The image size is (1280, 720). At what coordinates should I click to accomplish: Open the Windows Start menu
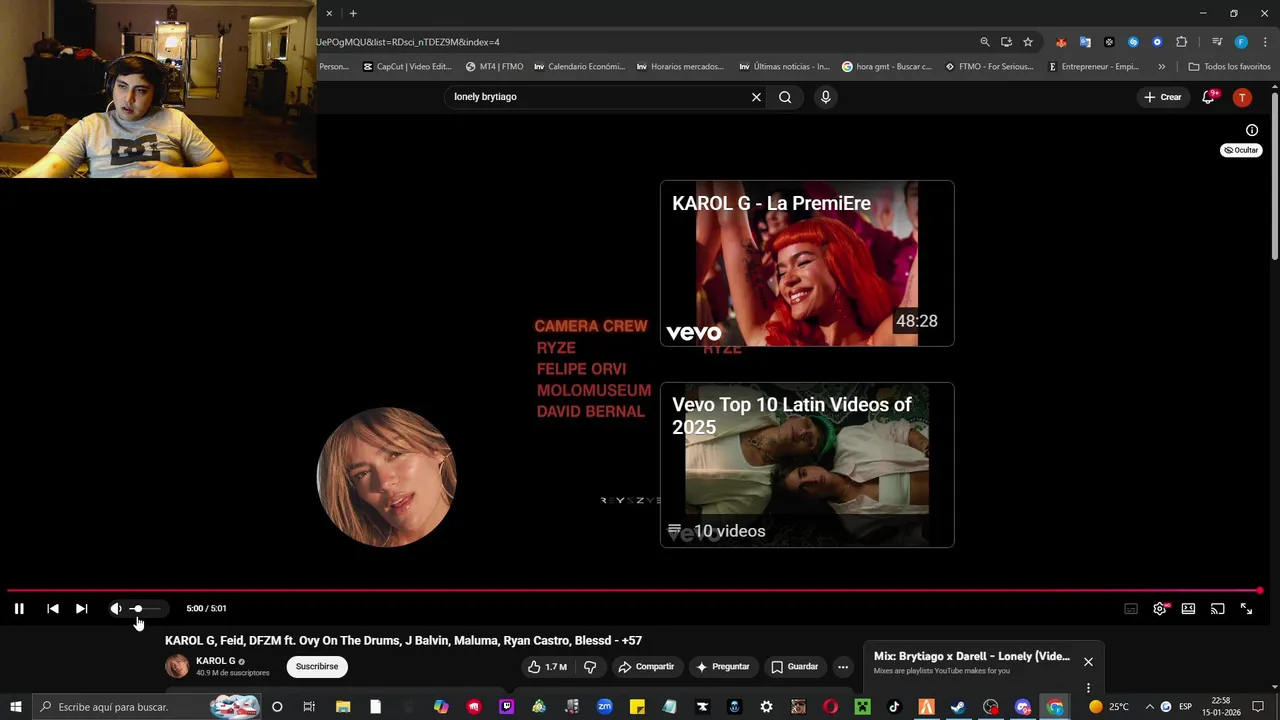point(15,707)
